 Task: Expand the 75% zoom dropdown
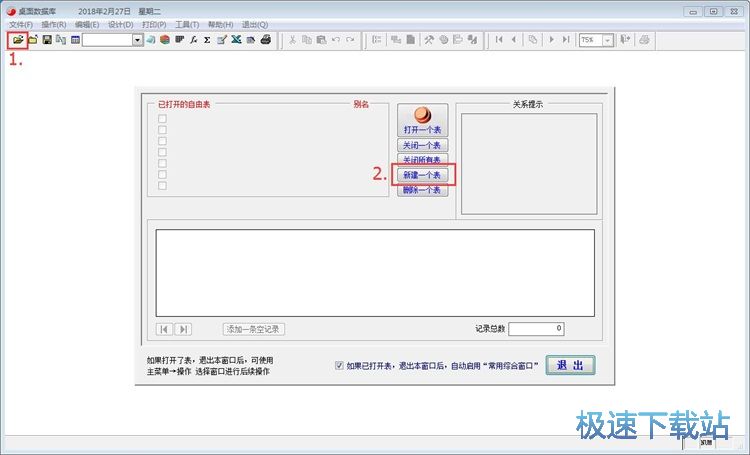(607, 40)
